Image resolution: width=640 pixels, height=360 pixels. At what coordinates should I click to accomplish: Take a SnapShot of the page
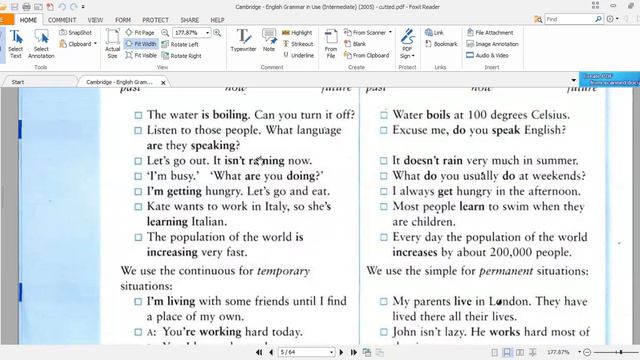point(76,33)
